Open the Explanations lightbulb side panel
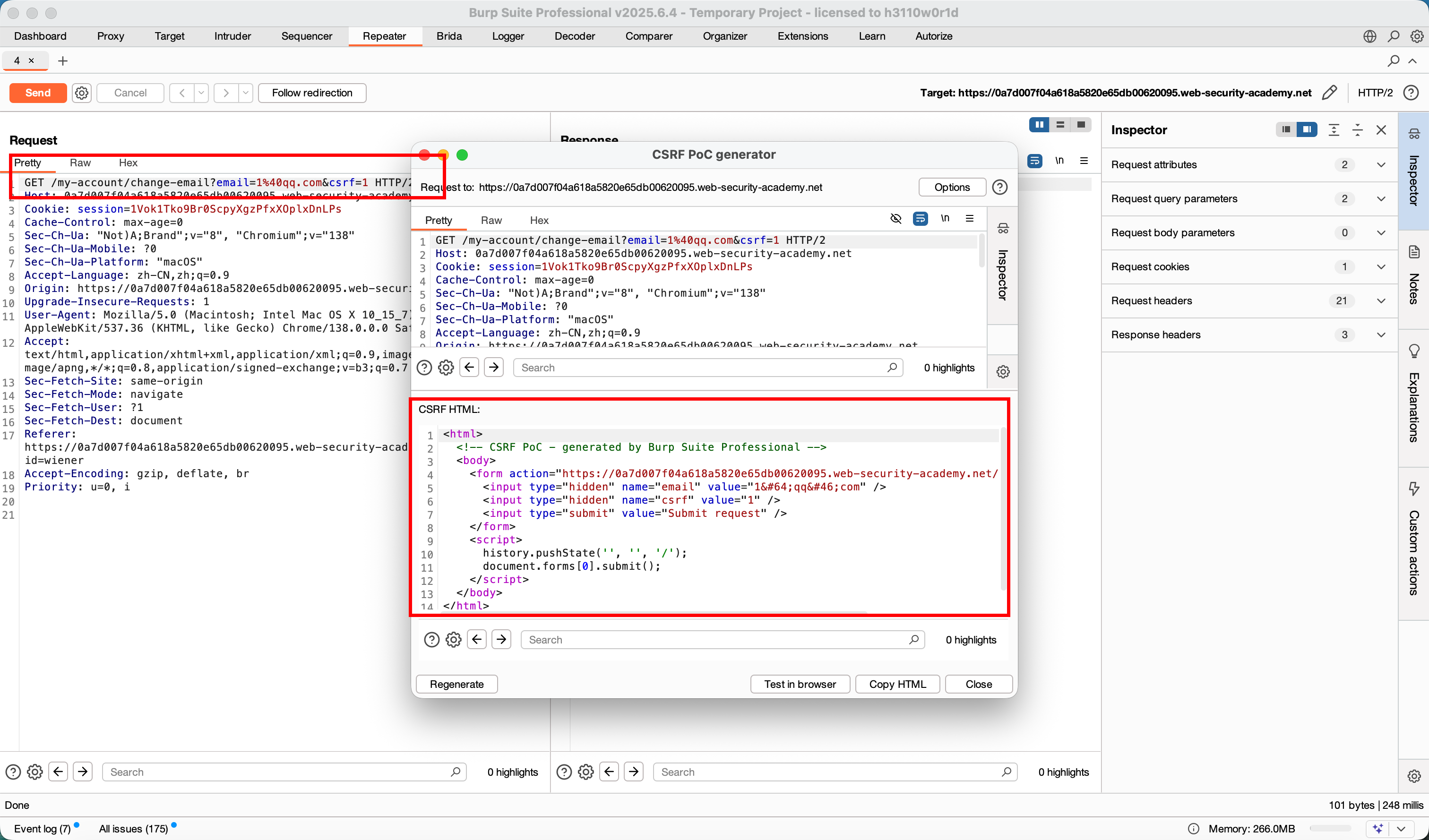The width and height of the screenshot is (1429, 840). pyautogui.click(x=1414, y=351)
